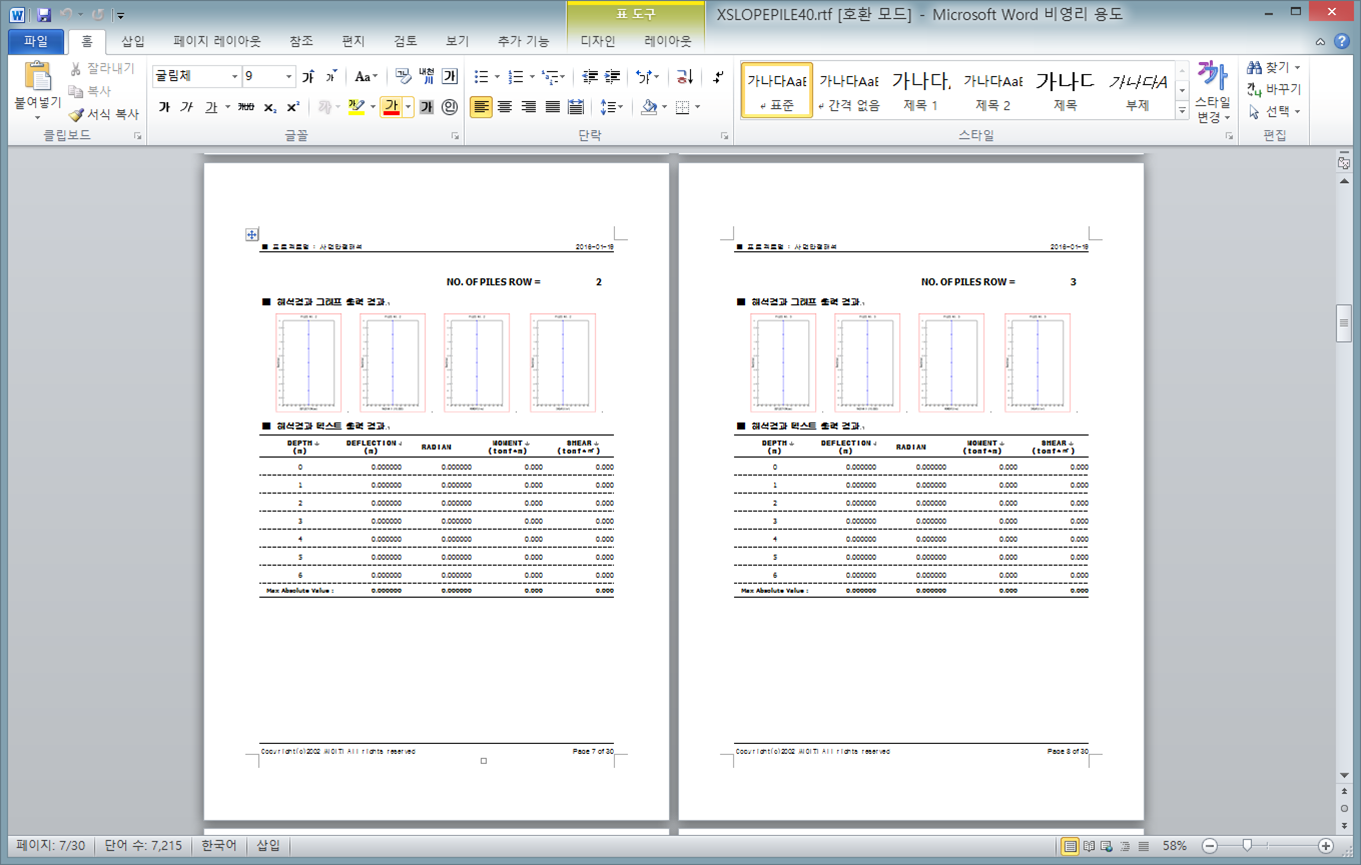Apply the 간격 없음 style
The image size is (1361, 865).
849,90
